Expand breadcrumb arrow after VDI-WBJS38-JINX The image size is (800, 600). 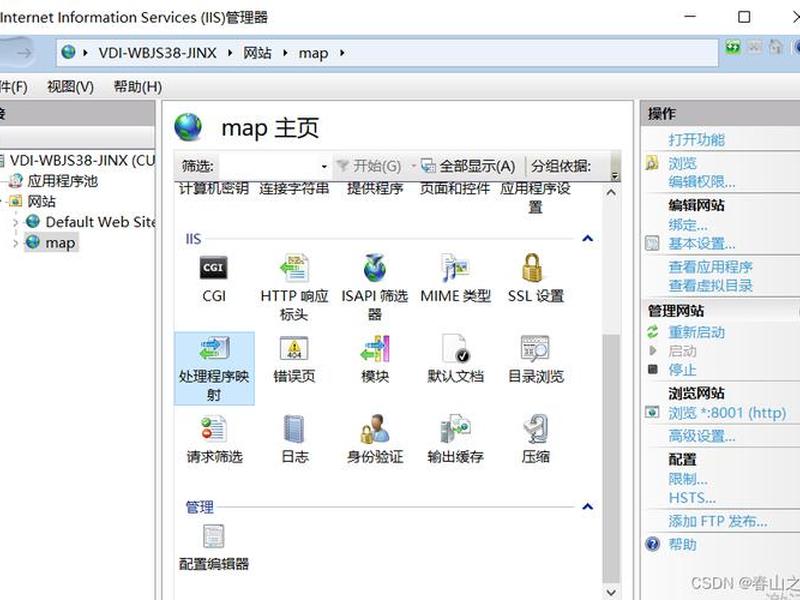pyautogui.click(x=230, y=53)
